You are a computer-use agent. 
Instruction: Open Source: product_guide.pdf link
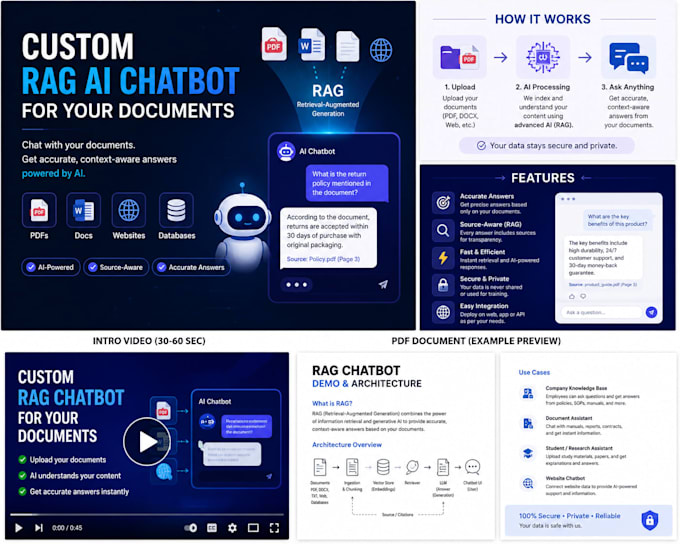click(x=603, y=285)
